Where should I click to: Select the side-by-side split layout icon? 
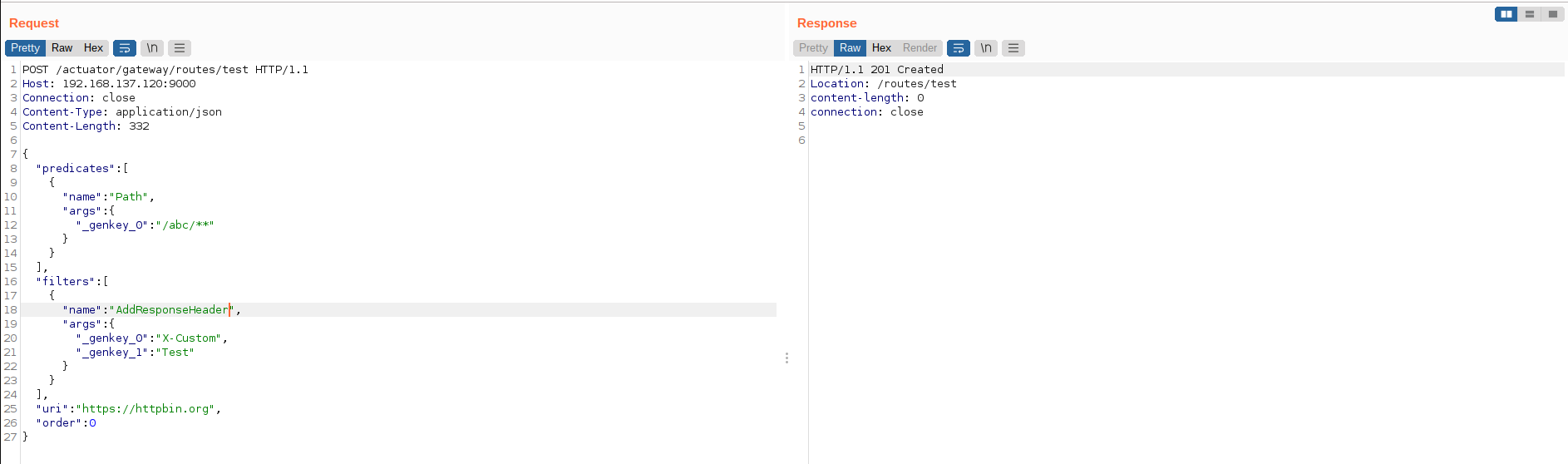(1506, 14)
